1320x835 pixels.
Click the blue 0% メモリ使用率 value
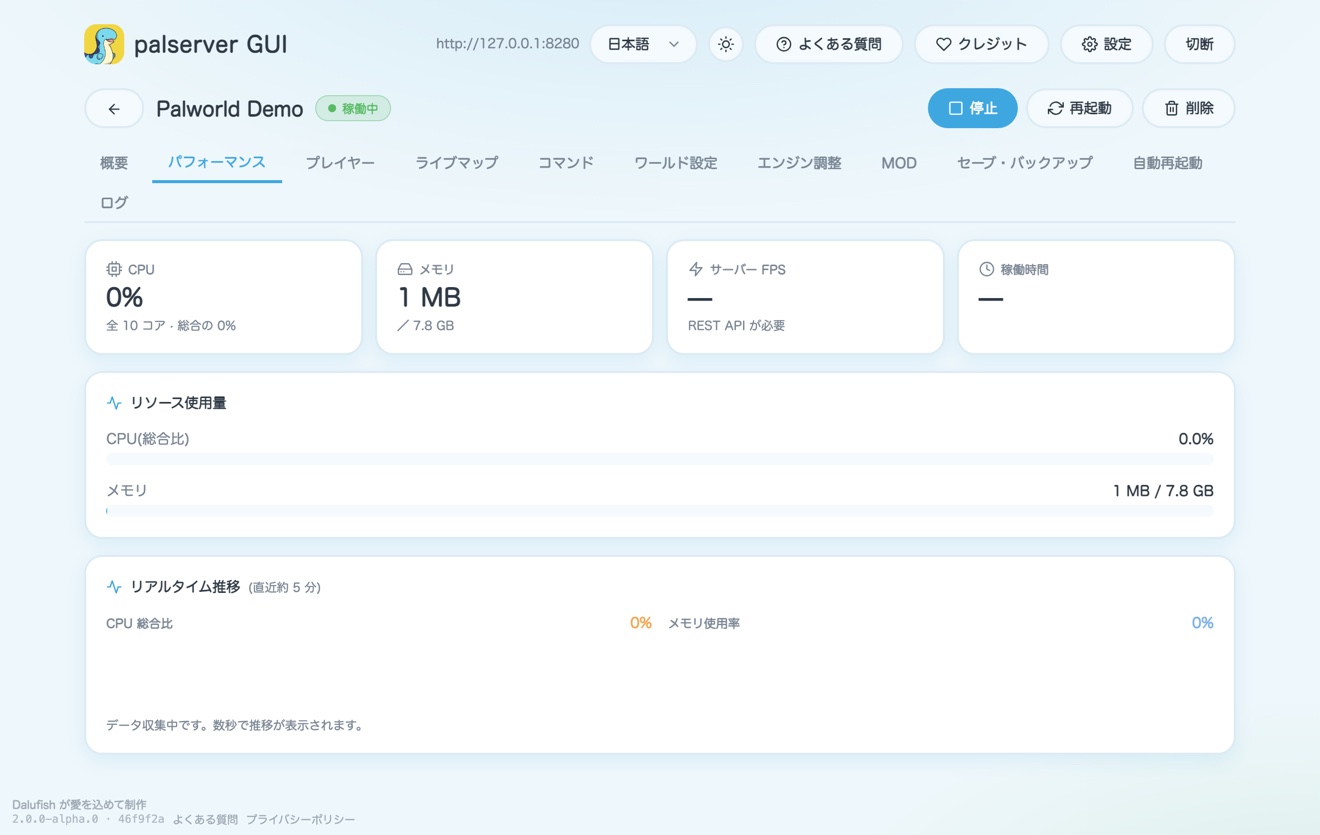pyautogui.click(x=1202, y=623)
